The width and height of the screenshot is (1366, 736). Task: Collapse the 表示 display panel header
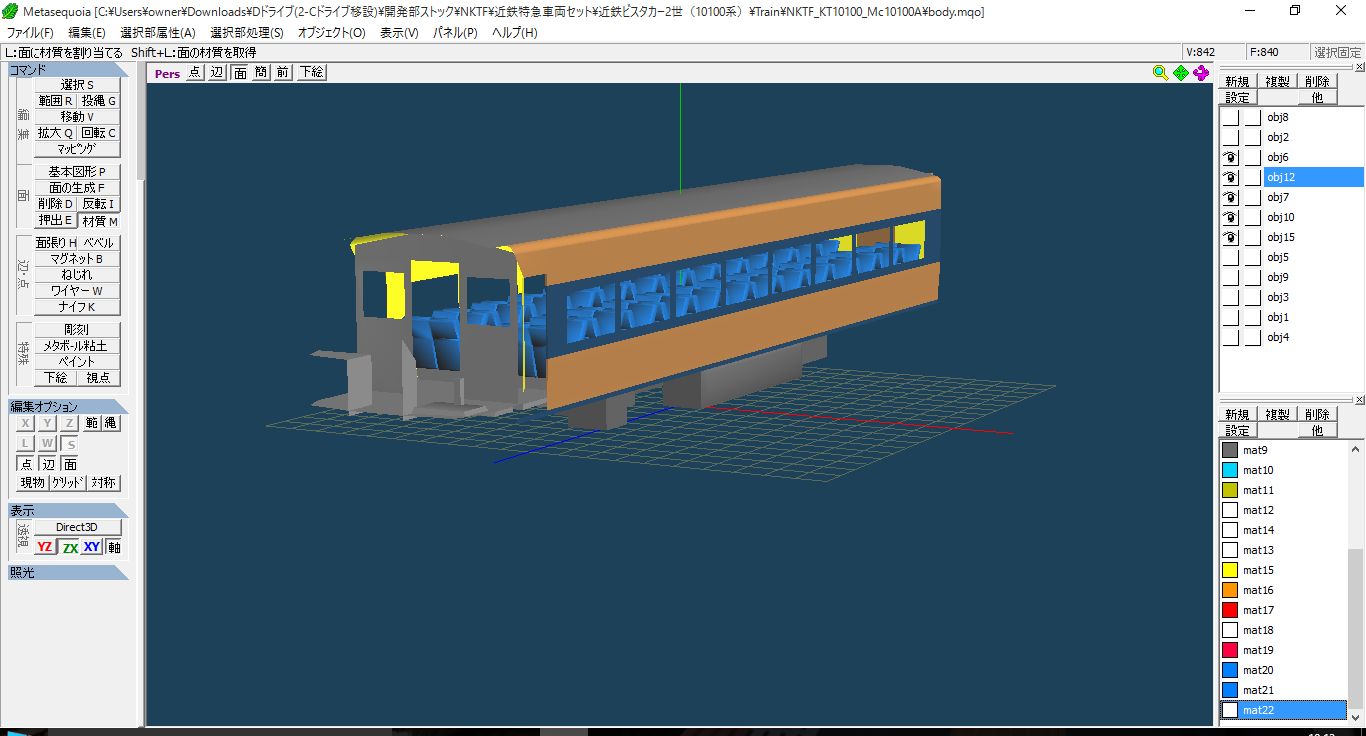69,510
